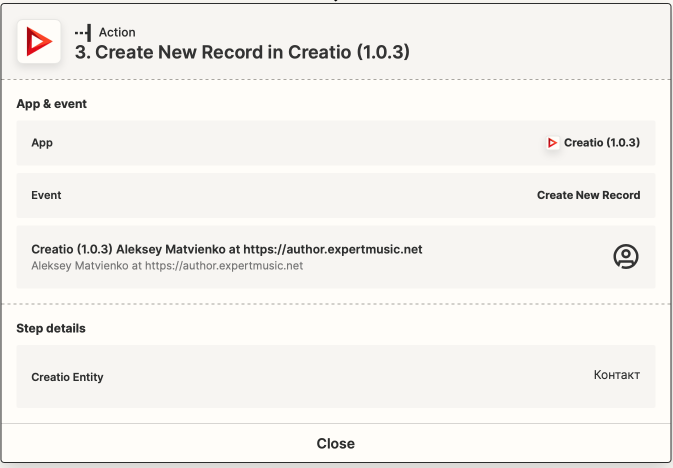Click the Event field label
This screenshot has width=673, height=468.
click(x=46, y=195)
